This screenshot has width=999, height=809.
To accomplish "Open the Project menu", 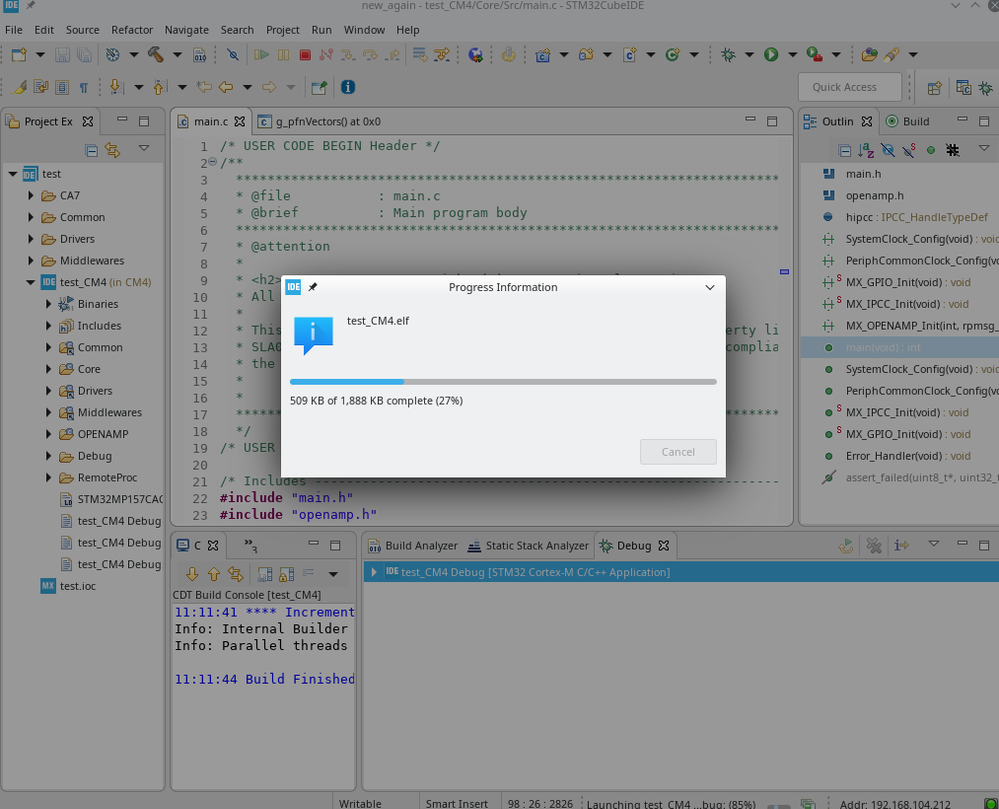I will click(282, 30).
